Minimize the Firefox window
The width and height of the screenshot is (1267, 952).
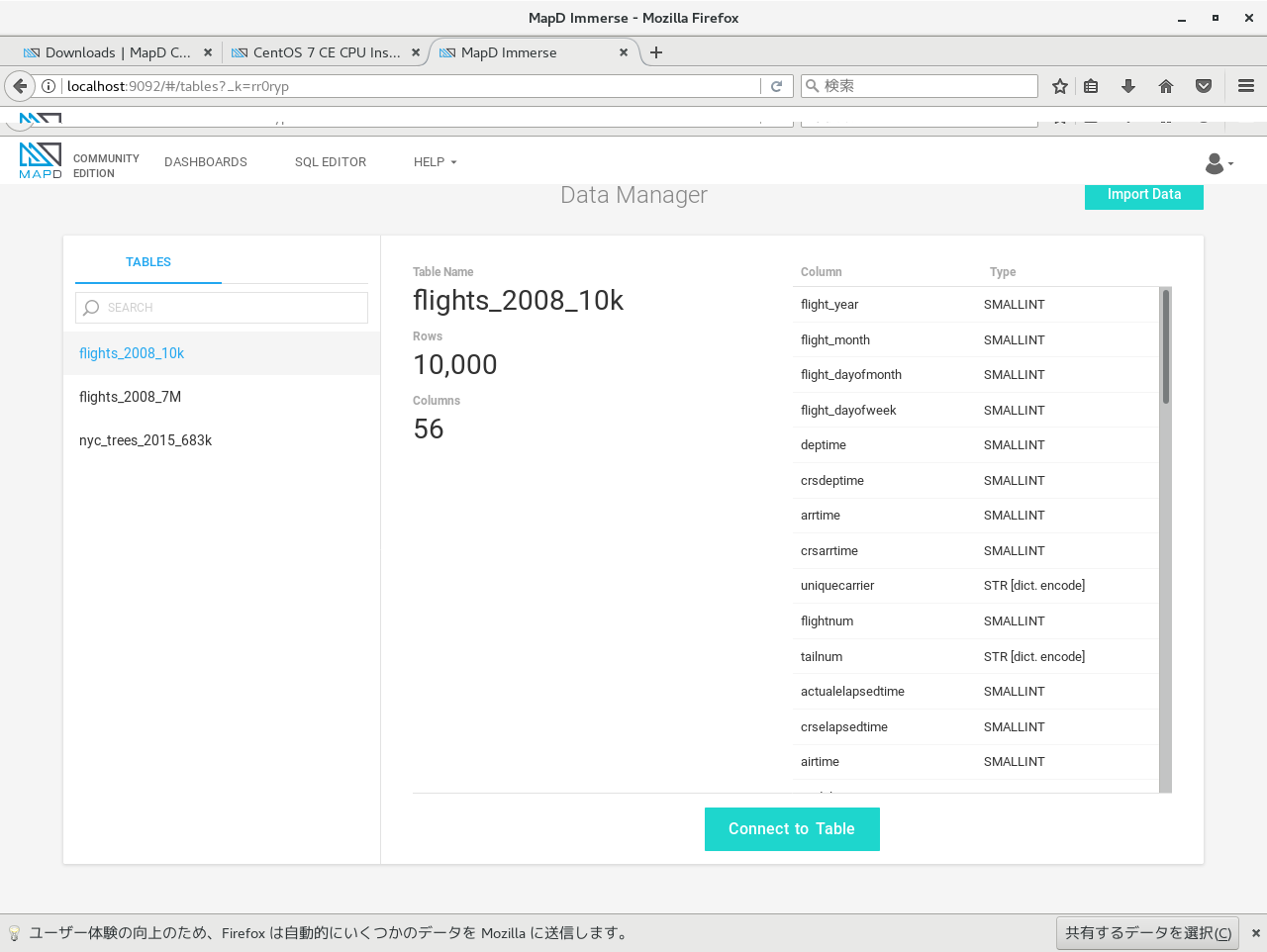pyautogui.click(x=1182, y=18)
